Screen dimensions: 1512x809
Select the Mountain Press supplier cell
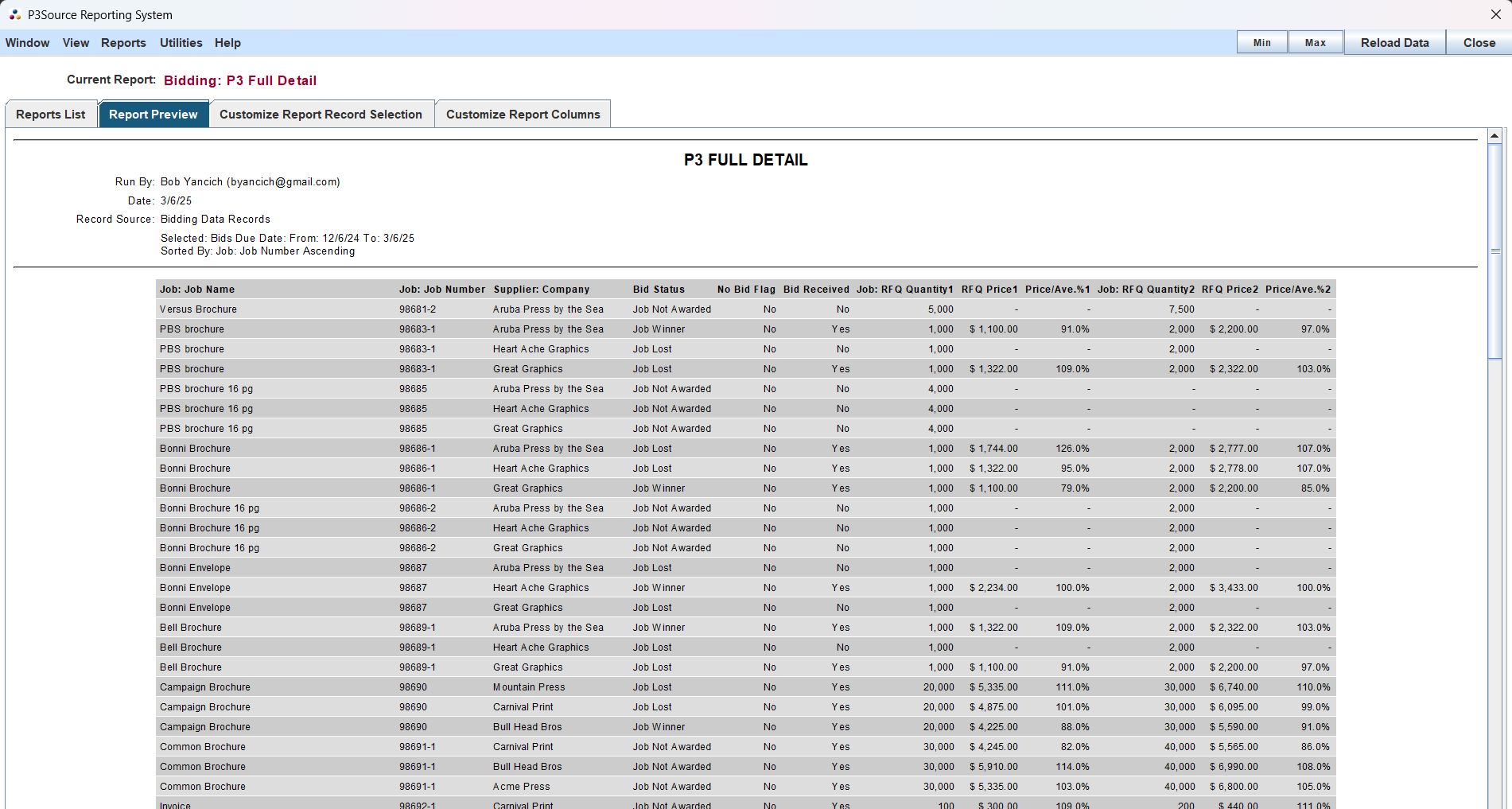[x=529, y=687]
